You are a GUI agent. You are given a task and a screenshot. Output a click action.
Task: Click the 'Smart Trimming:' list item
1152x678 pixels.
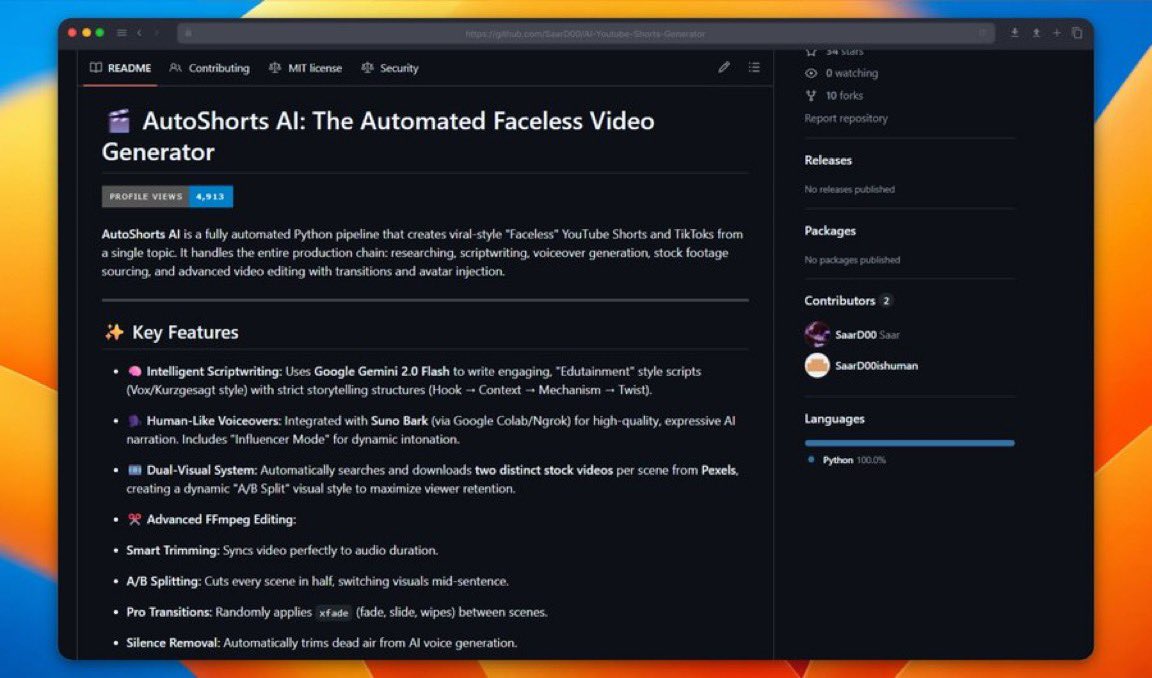coord(282,550)
